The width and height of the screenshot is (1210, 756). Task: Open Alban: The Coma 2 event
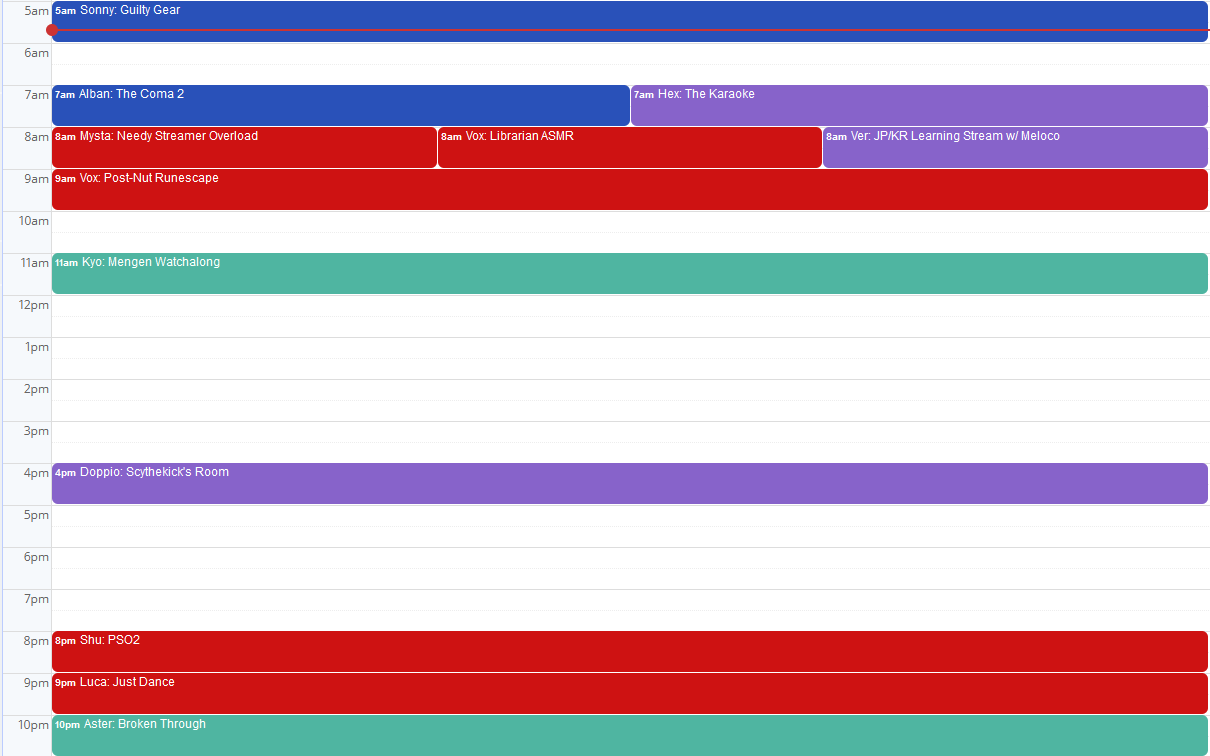click(341, 105)
